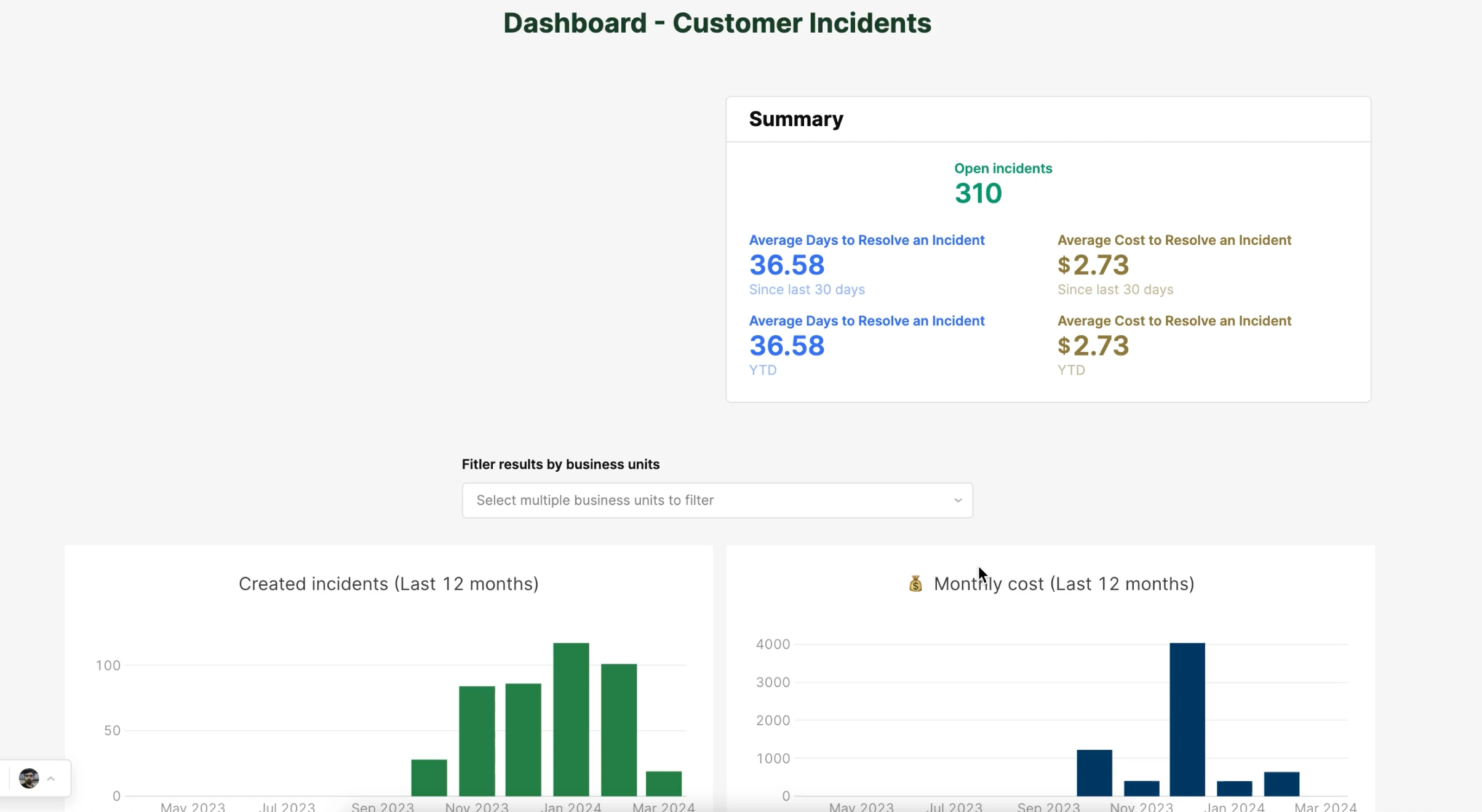Click the first green bar in Created incidents
1482x812 pixels.
point(429,778)
